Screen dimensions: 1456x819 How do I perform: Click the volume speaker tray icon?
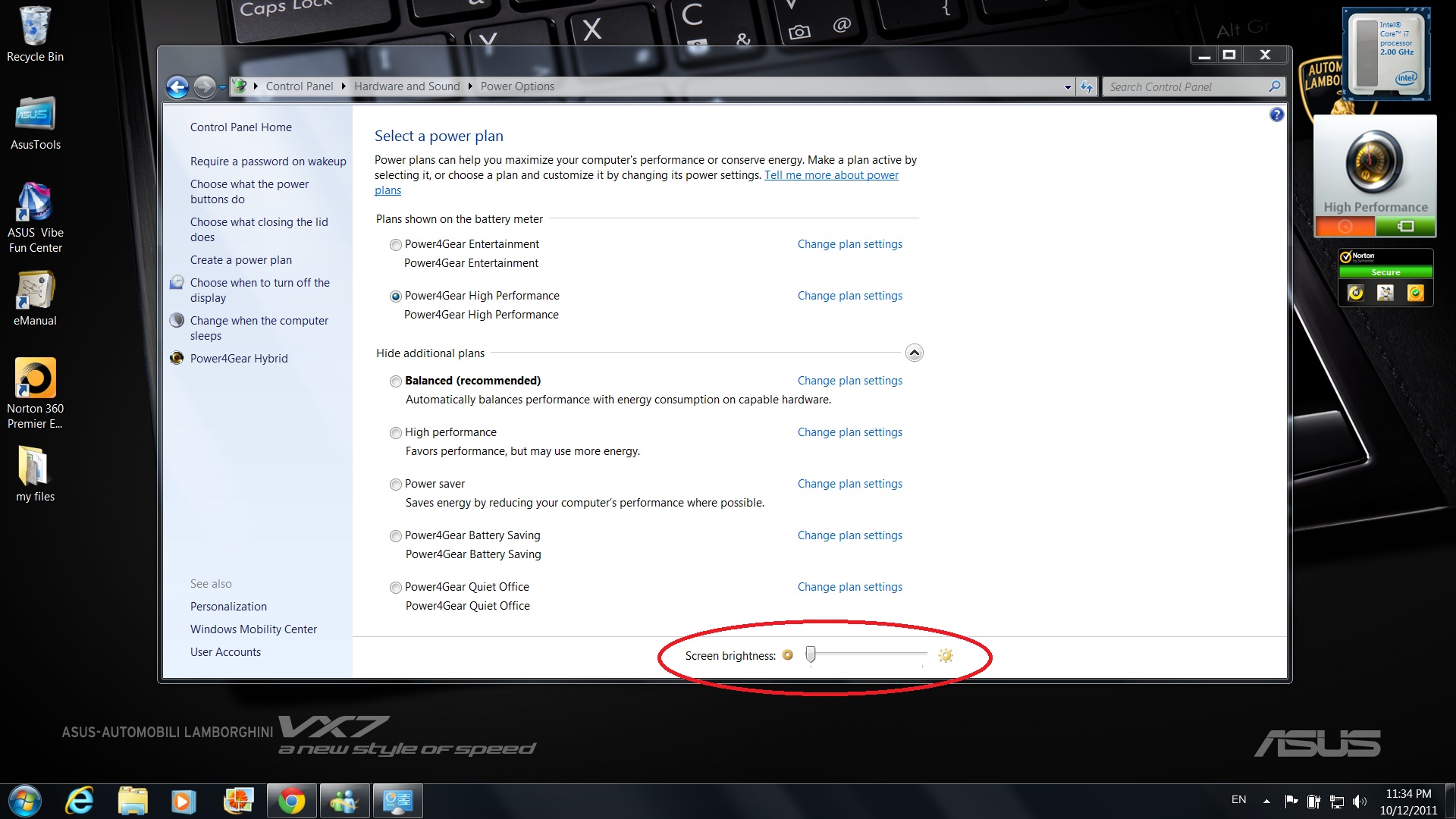click(1359, 801)
